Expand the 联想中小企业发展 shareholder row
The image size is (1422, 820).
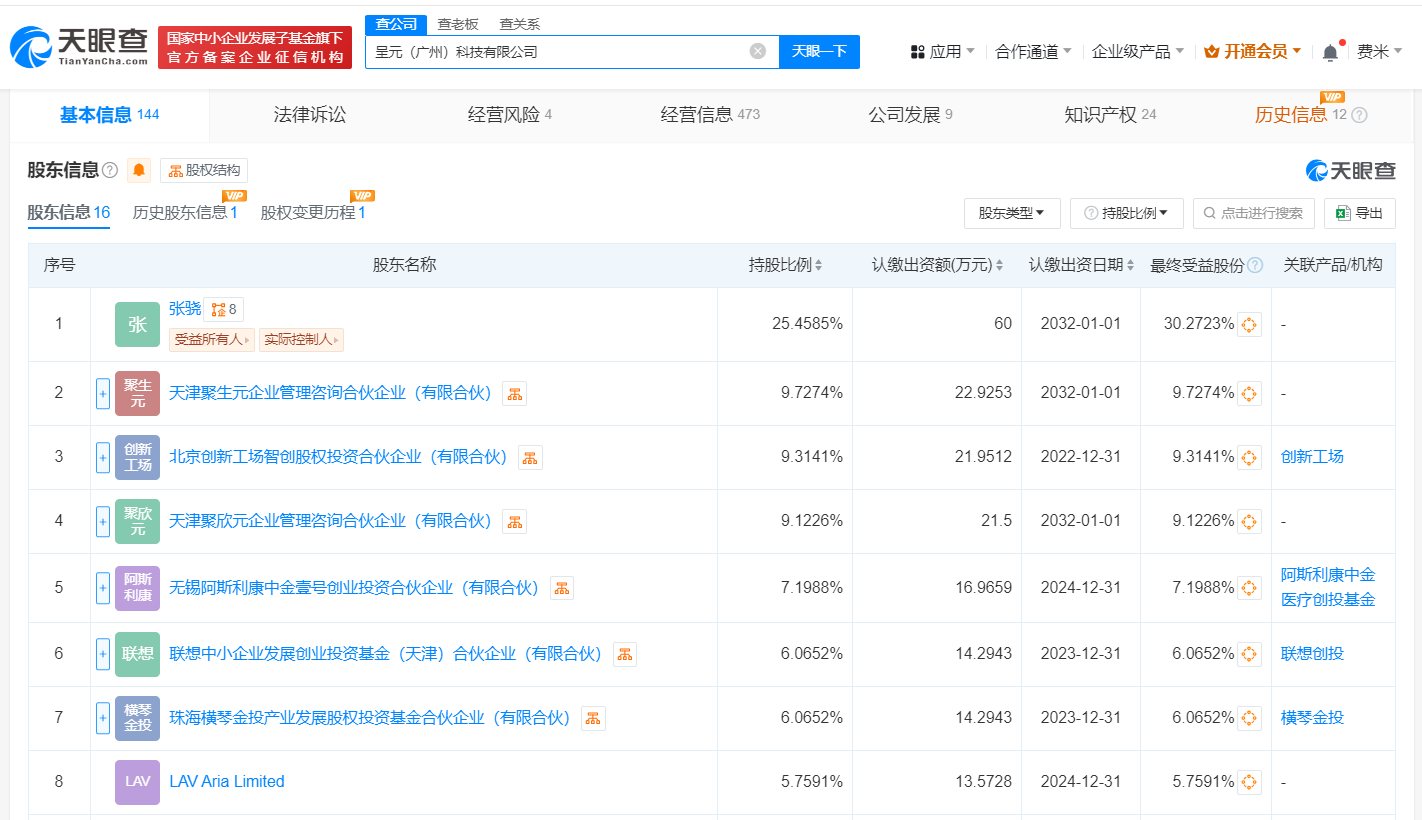(x=102, y=654)
